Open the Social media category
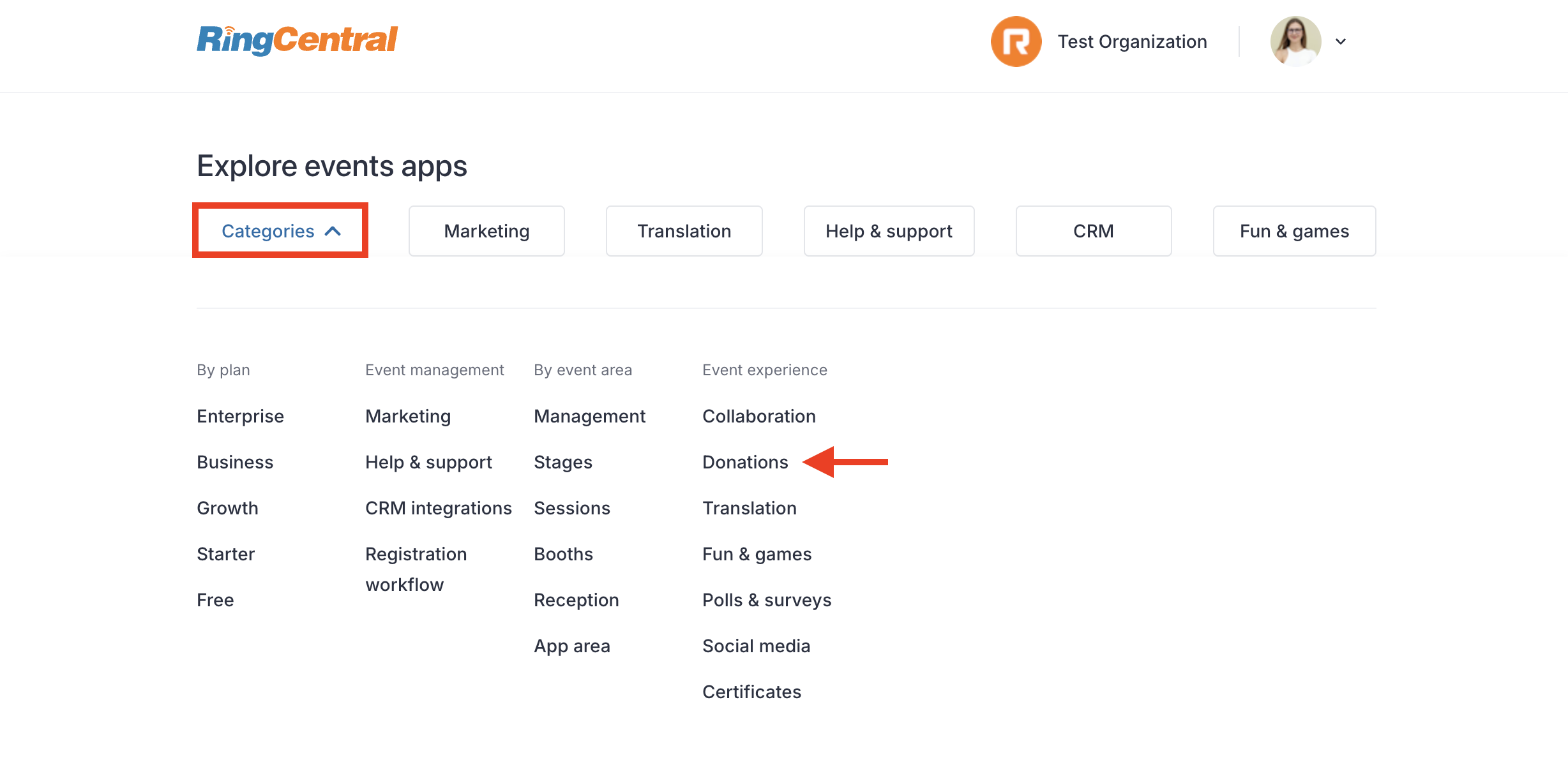1568x762 pixels. [x=756, y=646]
